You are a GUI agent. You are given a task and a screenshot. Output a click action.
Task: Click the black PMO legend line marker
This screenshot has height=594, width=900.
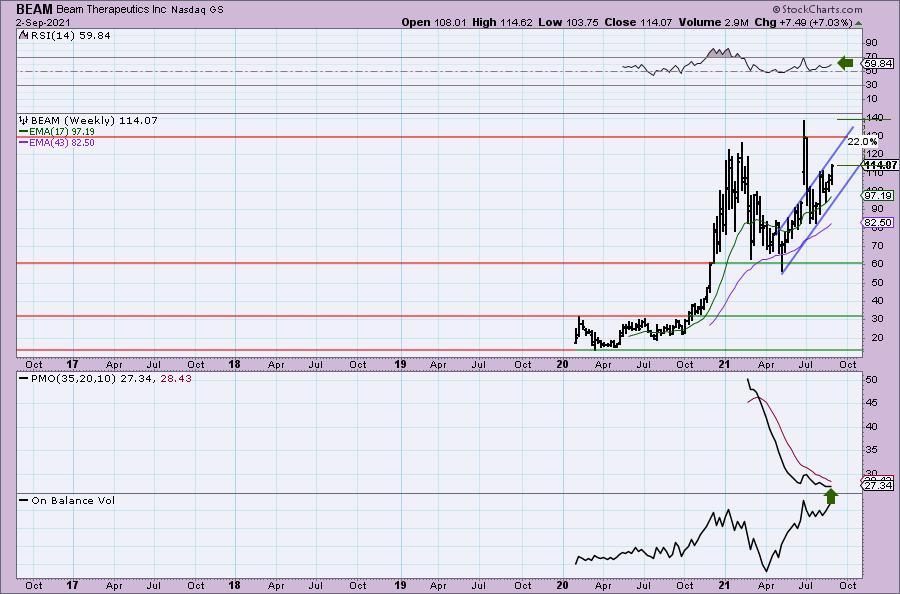click(24, 379)
